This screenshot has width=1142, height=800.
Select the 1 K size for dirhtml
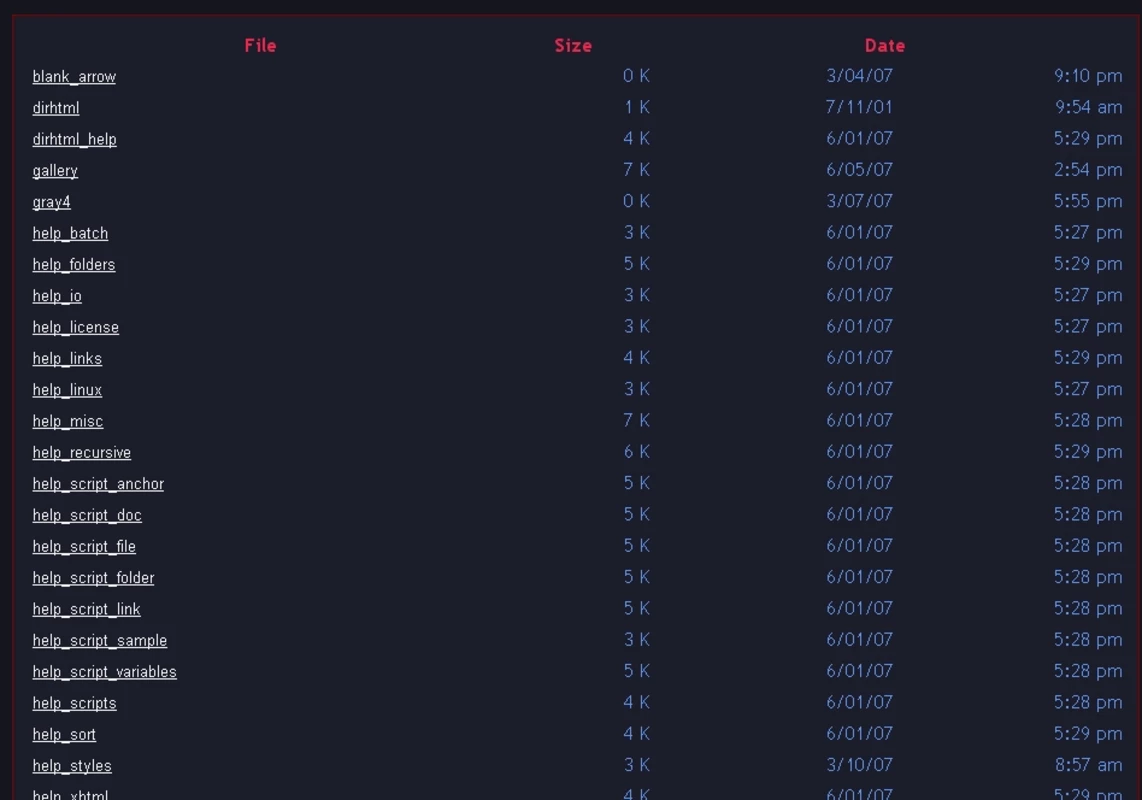click(637, 107)
